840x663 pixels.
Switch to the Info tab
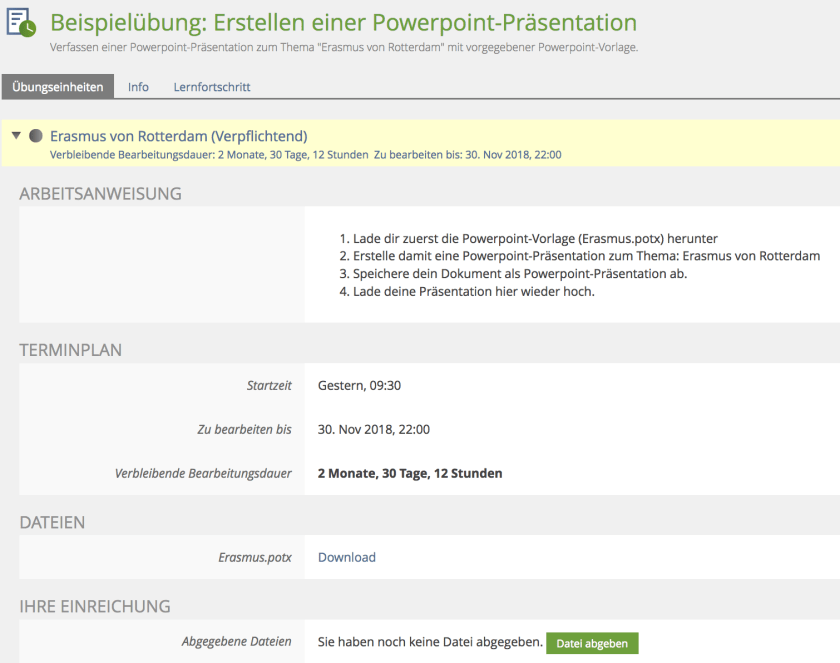(x=138, y=87)
